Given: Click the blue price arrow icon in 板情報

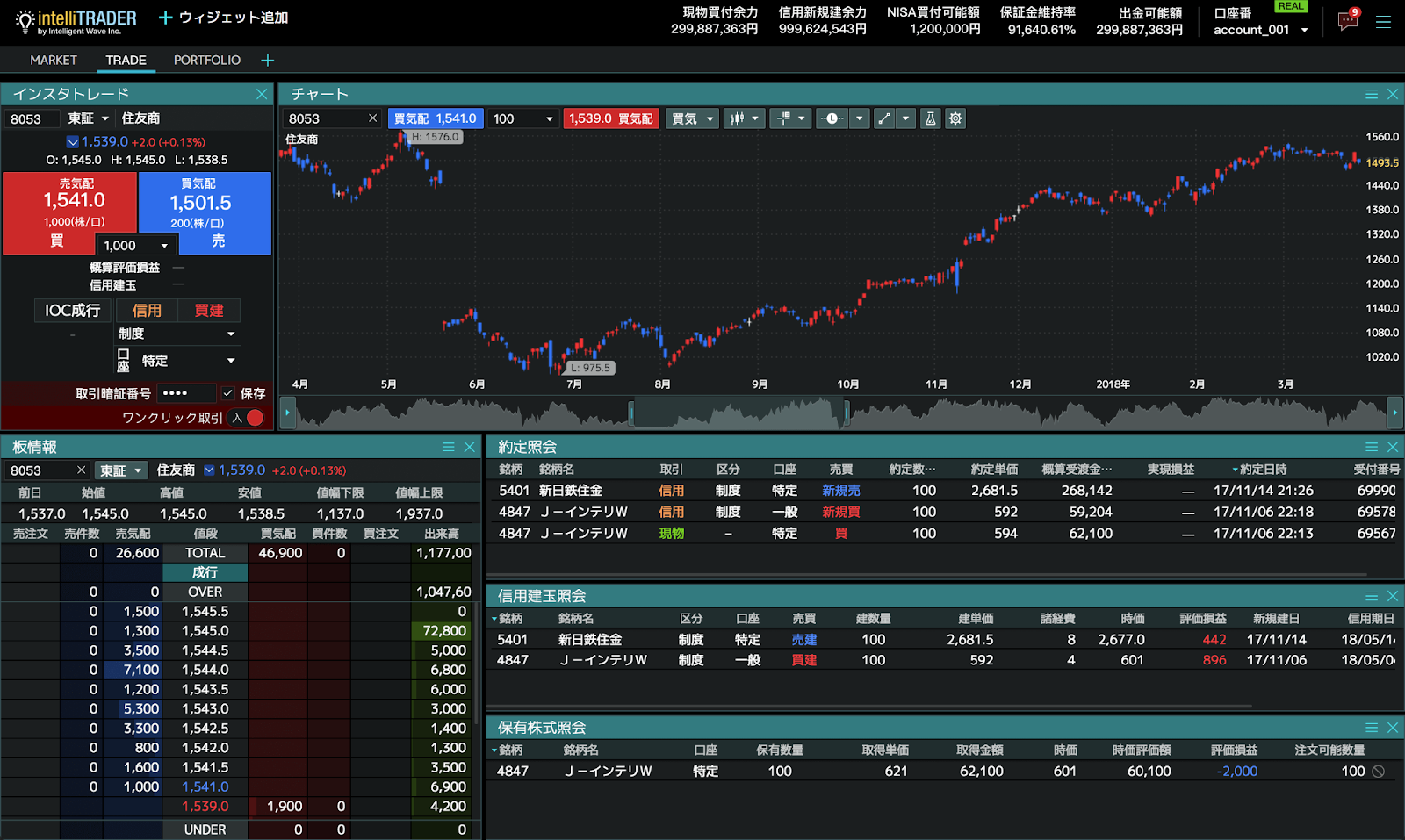Looking at the screenshot, I should coord(209,470).
